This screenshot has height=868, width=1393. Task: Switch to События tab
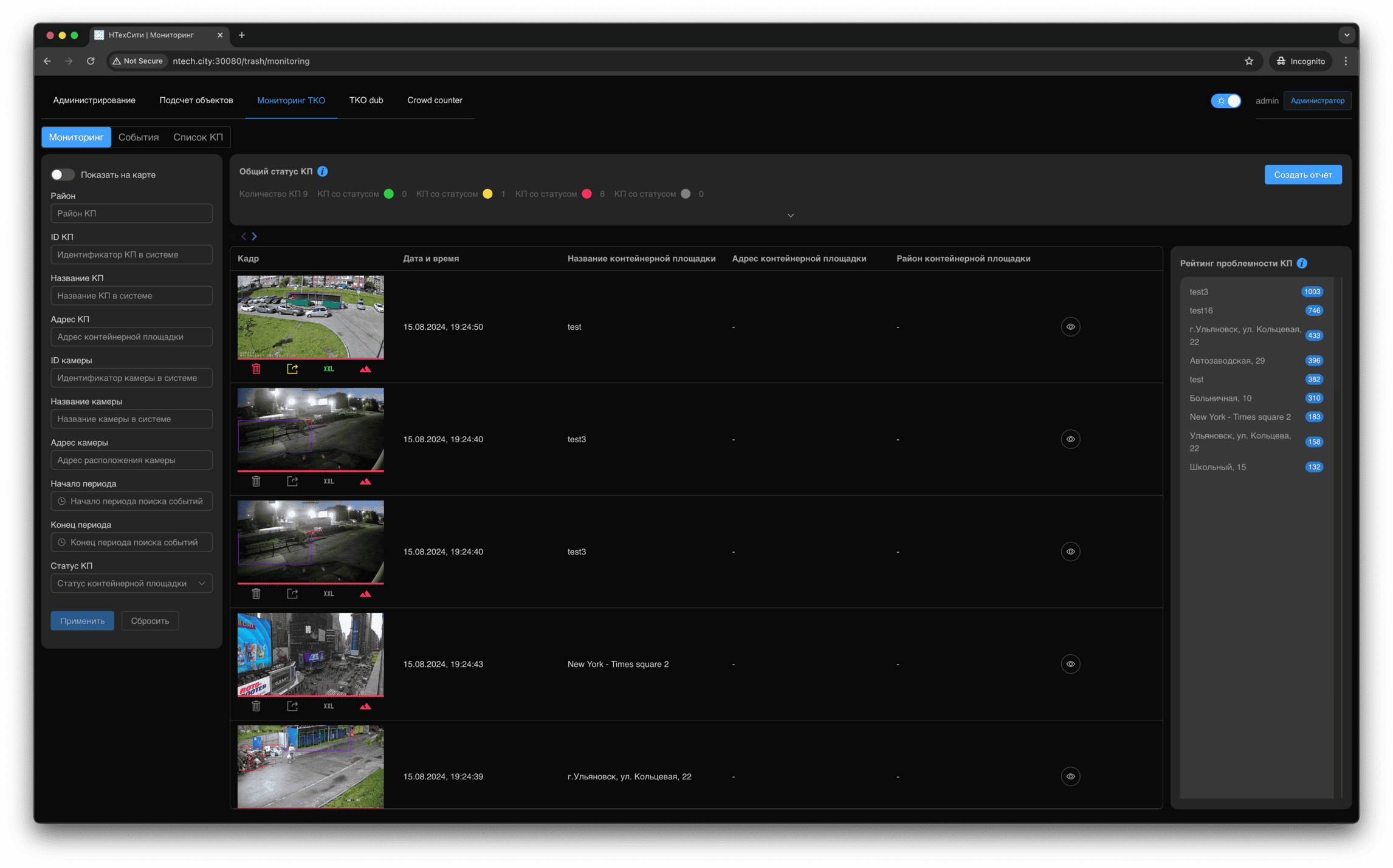[x=139, y=137]
